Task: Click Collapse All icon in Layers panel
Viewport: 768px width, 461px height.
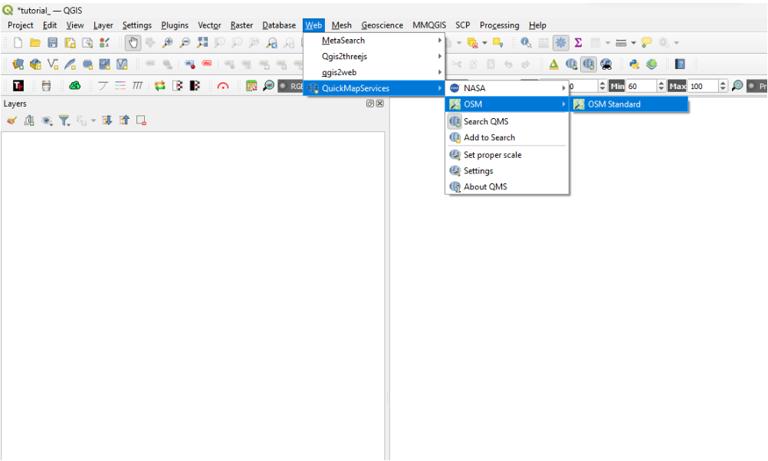Action: [x=124, y=120]
